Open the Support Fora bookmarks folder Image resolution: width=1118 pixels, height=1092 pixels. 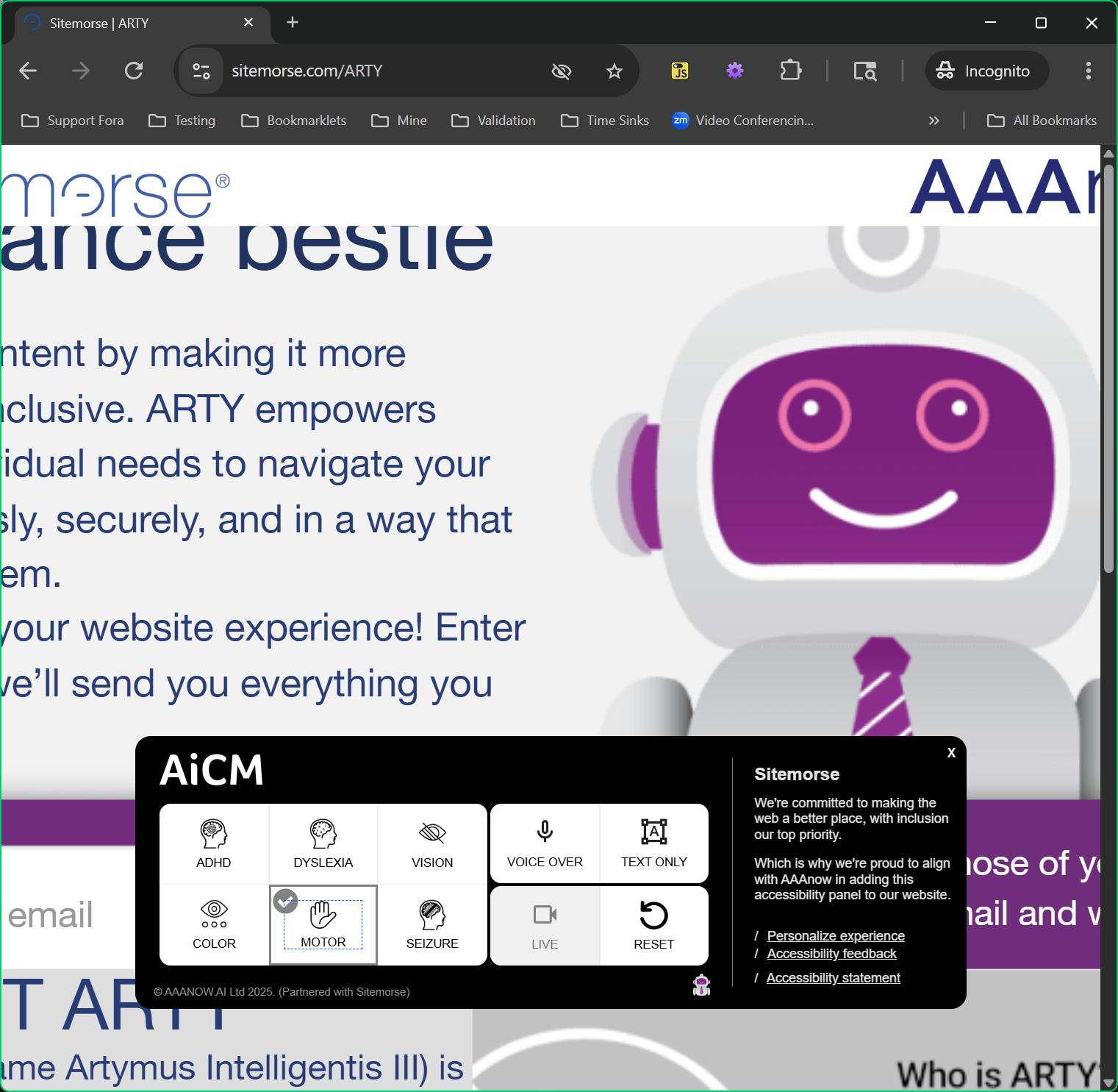tap(73, 121)
